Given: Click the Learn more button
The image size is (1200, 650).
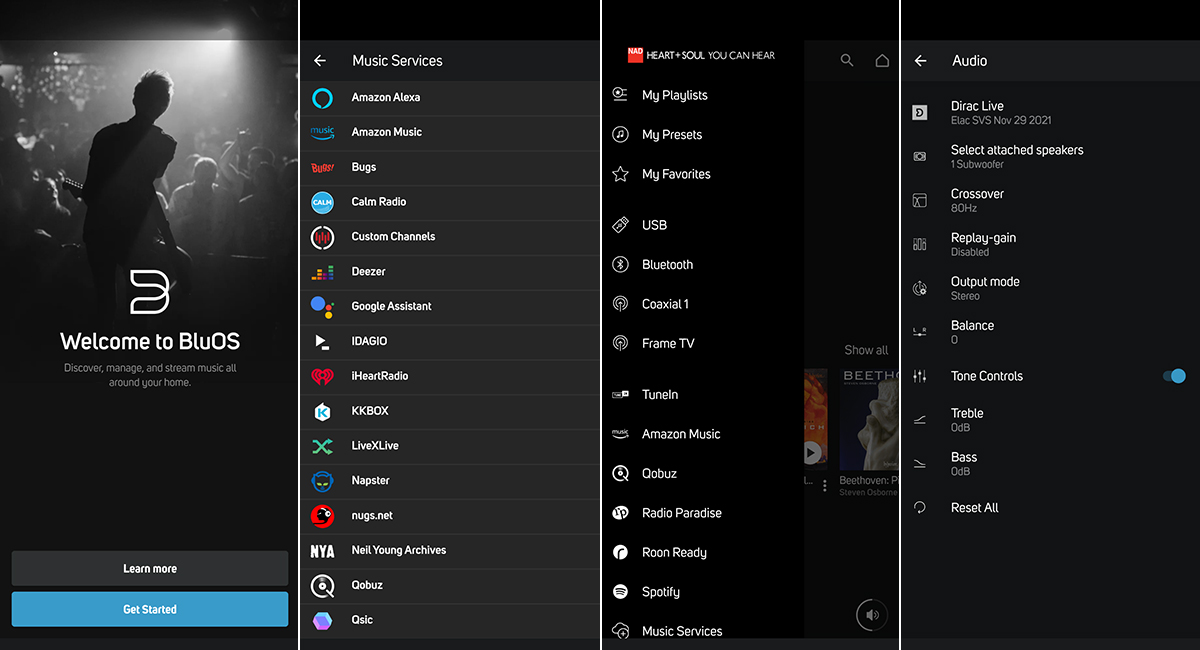Looking at the screenshot, I should (x=150, y=569).
